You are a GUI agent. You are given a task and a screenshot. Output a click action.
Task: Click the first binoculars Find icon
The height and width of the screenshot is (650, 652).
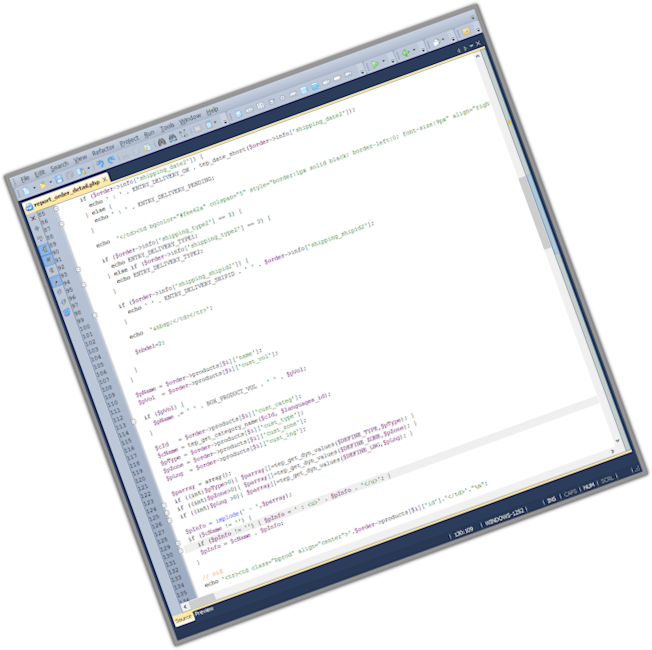[162, 142]
